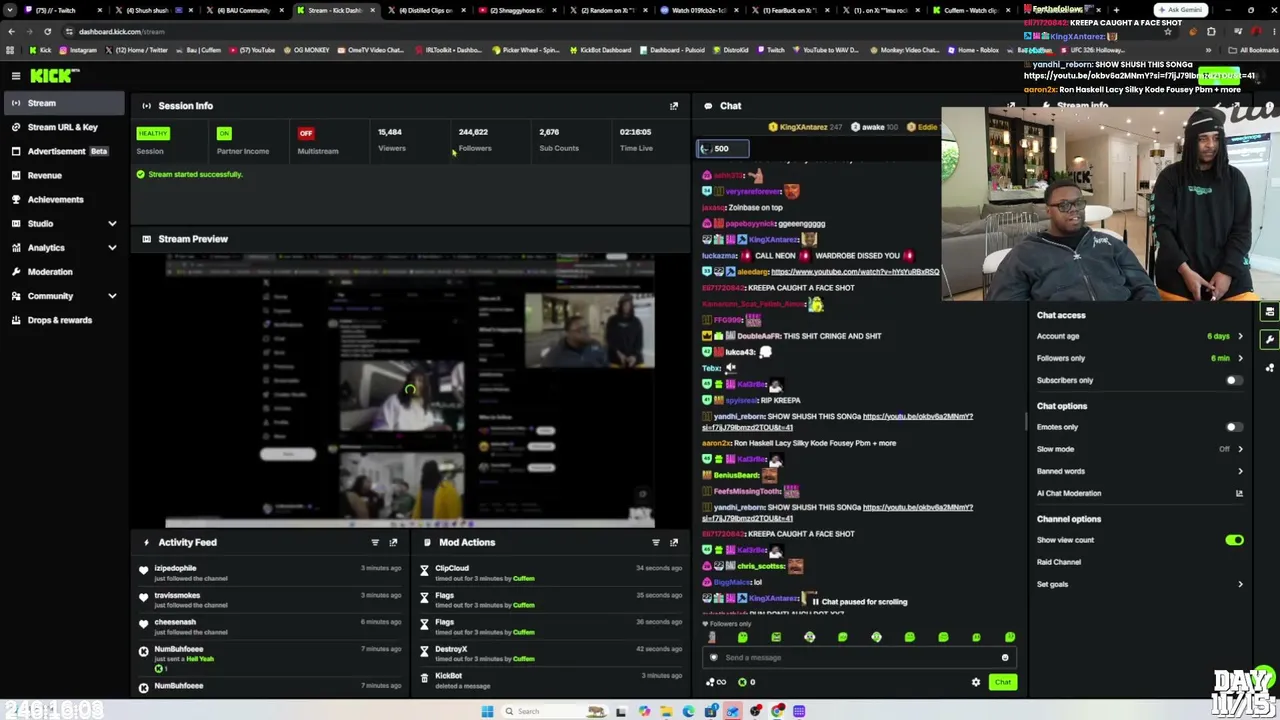Open the hamburger menu beside the Kick logo
Viewport: 1280px width, 720px height.
pos(16,76)
